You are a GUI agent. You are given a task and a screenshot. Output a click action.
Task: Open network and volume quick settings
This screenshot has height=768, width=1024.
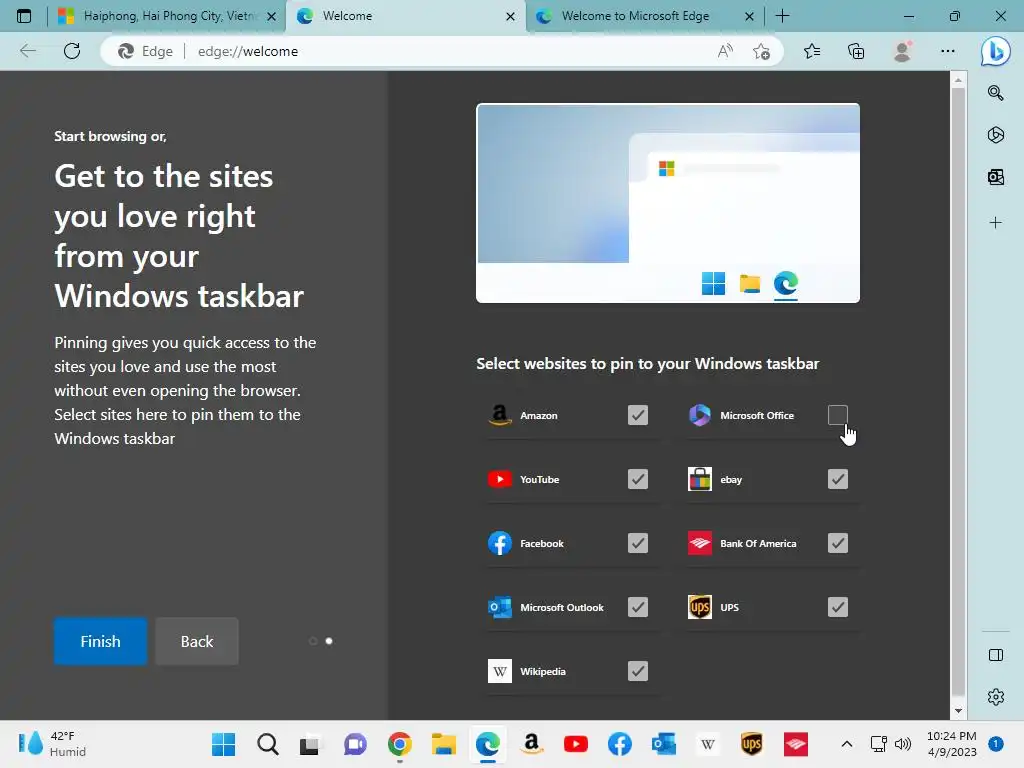(x=890, y=744)
